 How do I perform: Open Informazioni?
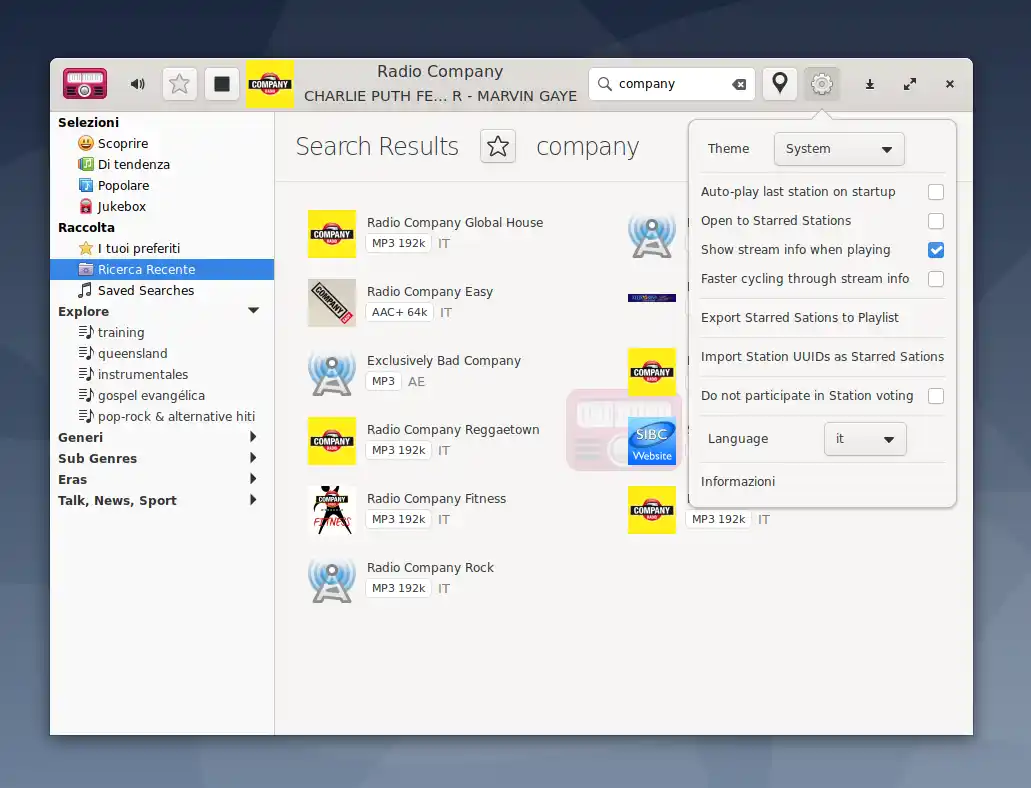tap(738, 481)
